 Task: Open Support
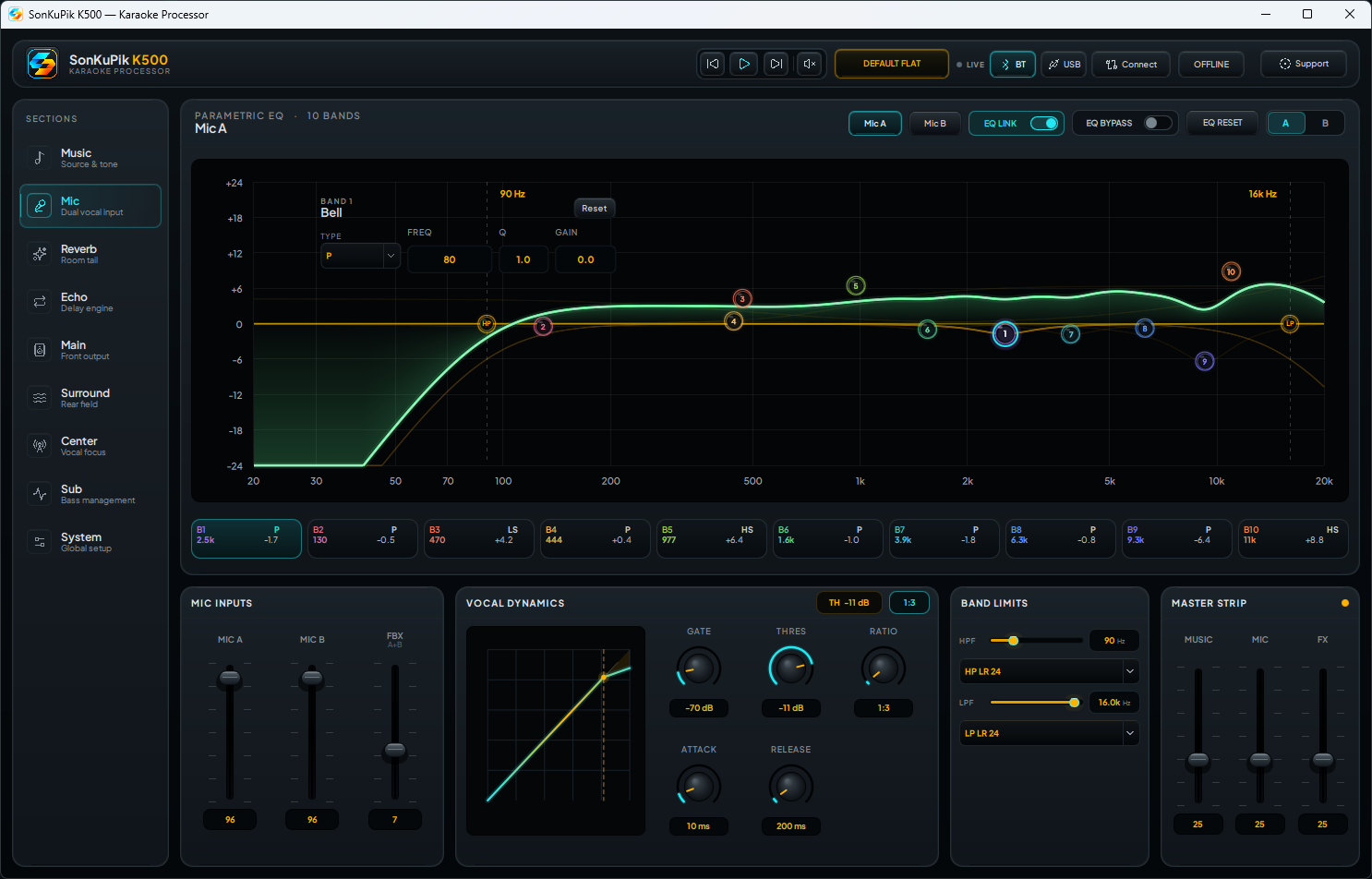(1304, 64)
